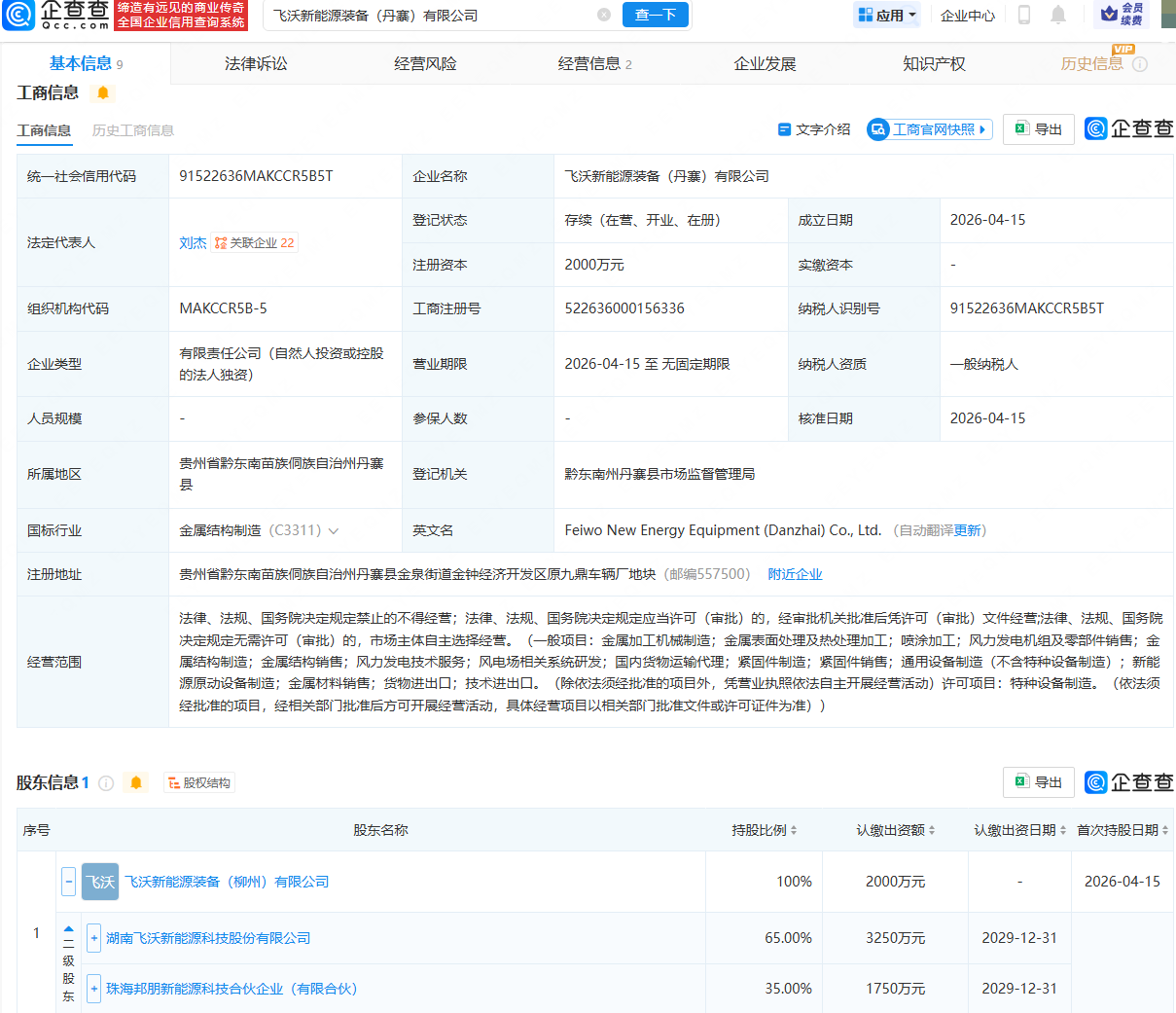Export 工商信息 with 导出 button
This screenshot has width=1176, height=1013.
coord(1039,129)
